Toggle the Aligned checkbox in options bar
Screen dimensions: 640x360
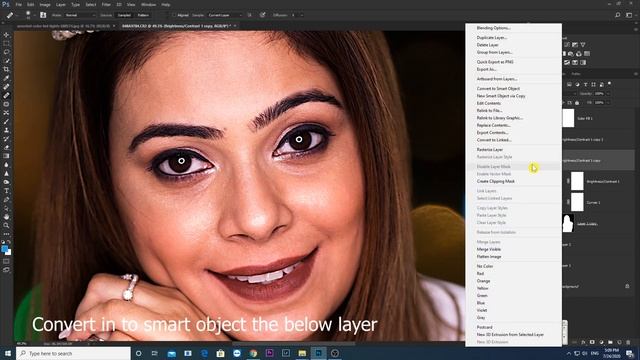pos(174,15)
